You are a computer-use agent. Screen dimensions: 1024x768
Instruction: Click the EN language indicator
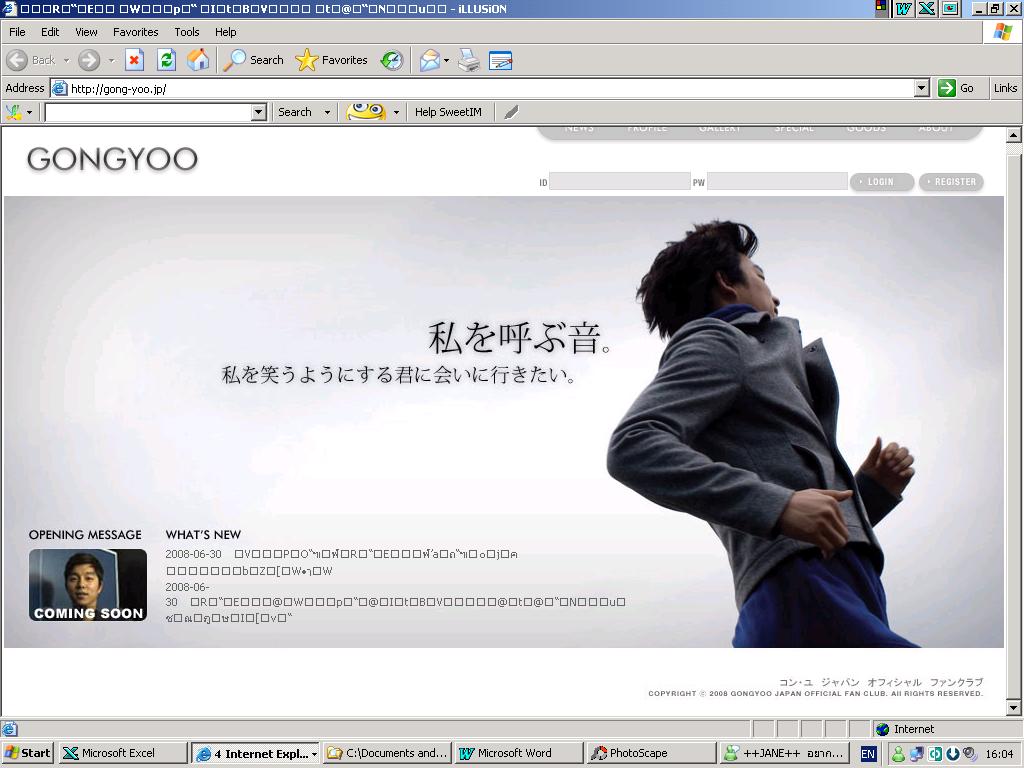click(x=868, y=754)
